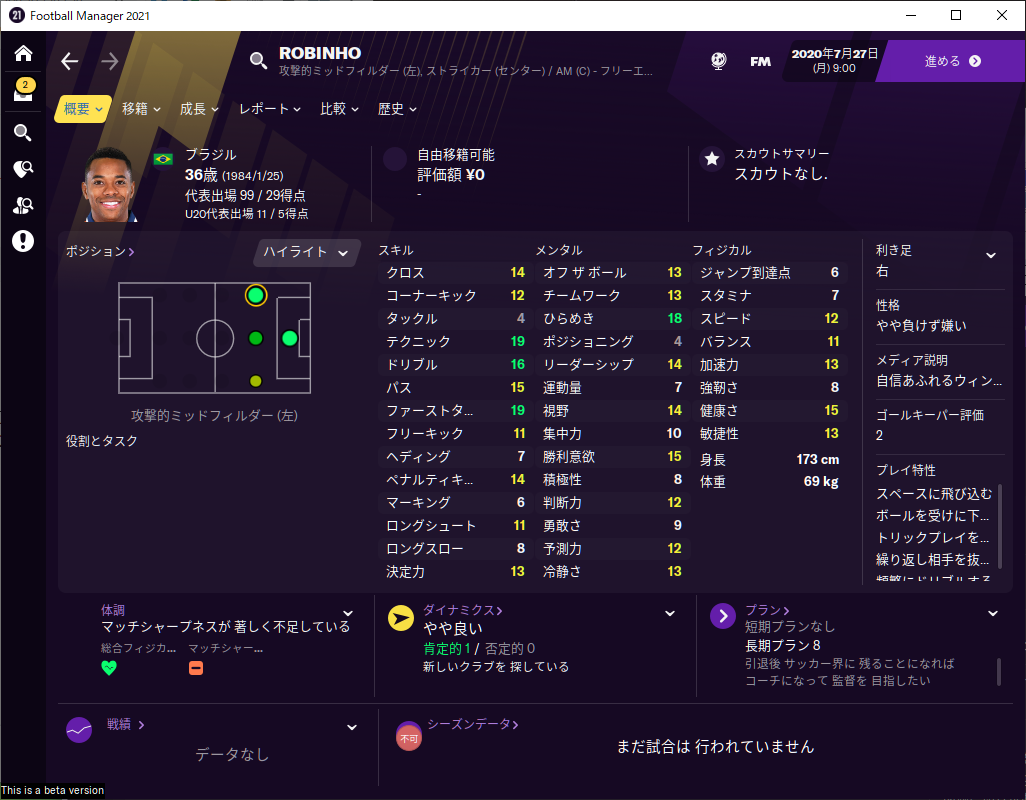Click the date 2020年7月27日 display

coord(834,54)
